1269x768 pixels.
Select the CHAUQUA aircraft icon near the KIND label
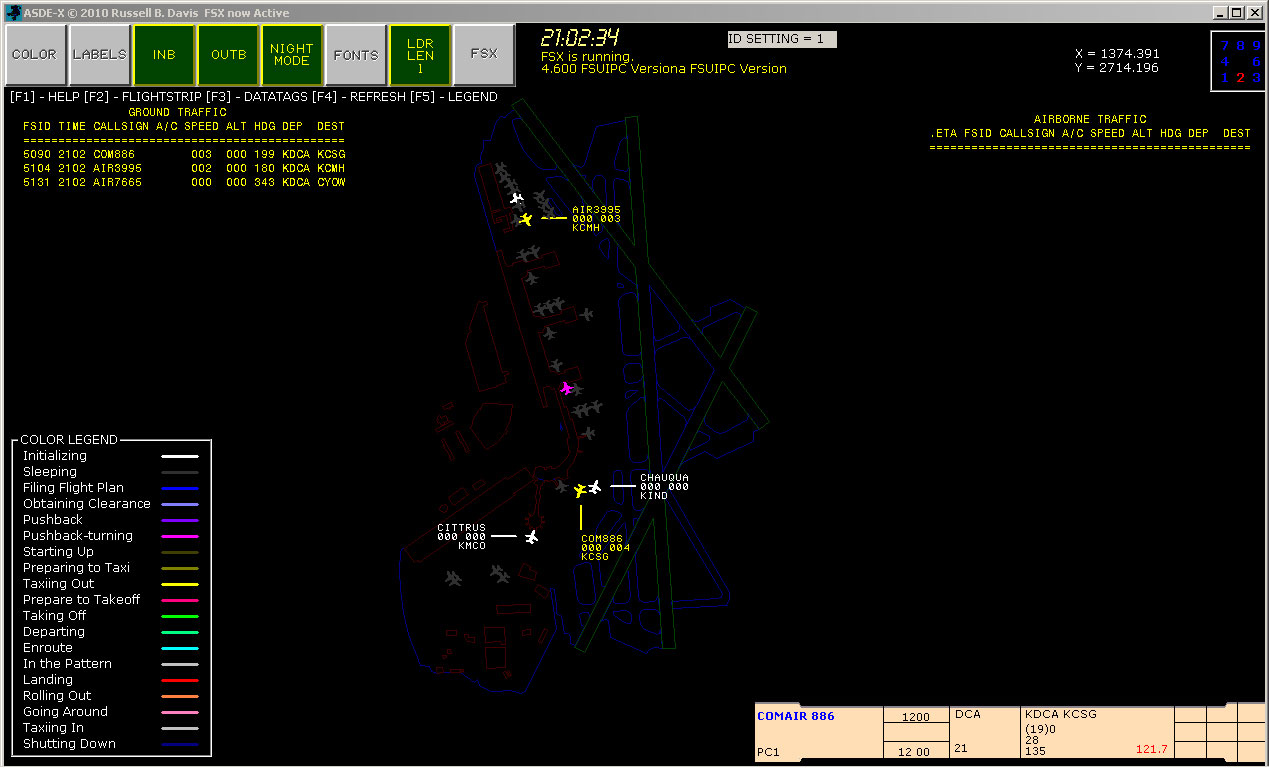pyautogui.click(x=595, y=487)
